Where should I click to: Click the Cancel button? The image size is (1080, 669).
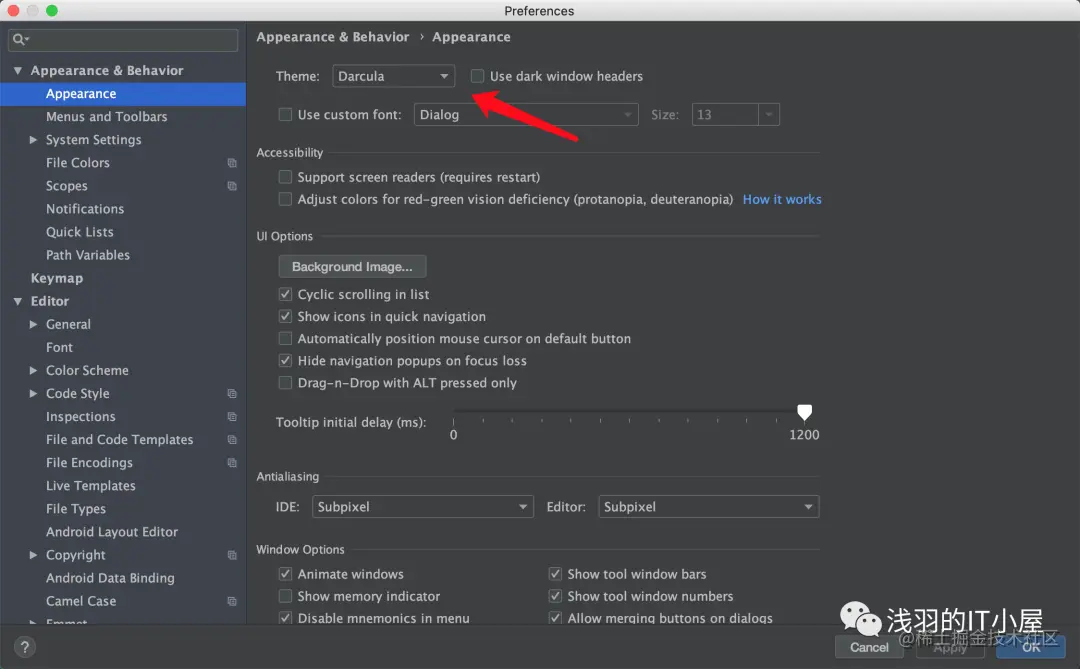[x=869, y=647]
